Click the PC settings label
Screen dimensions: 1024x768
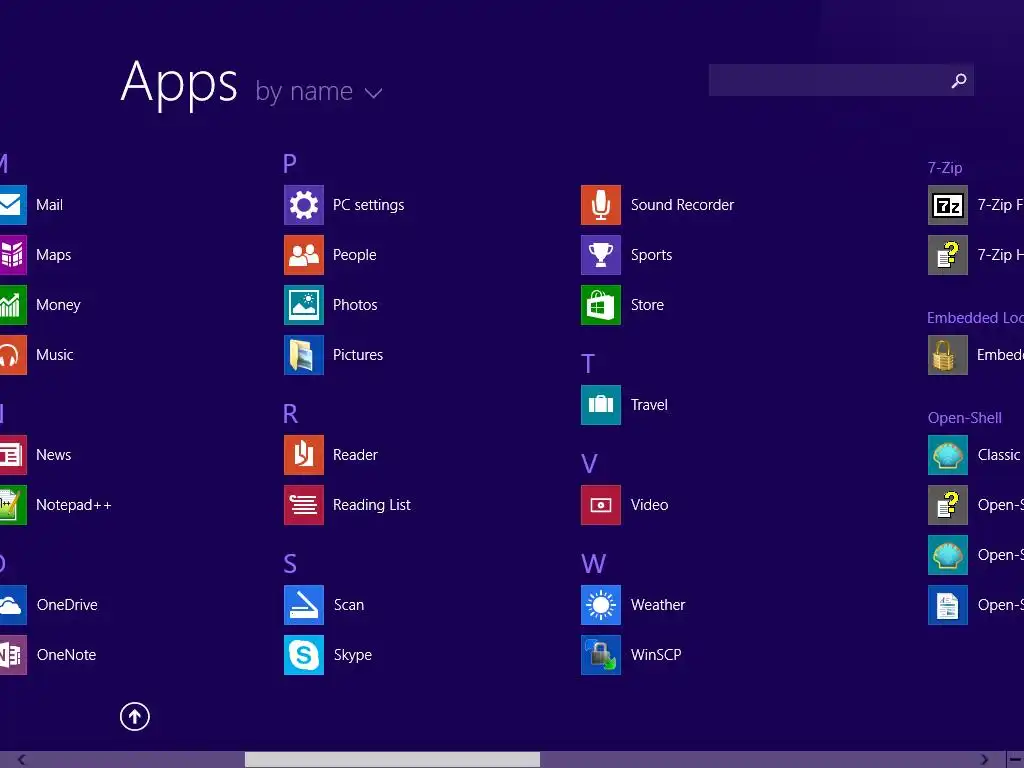[368, 205]
